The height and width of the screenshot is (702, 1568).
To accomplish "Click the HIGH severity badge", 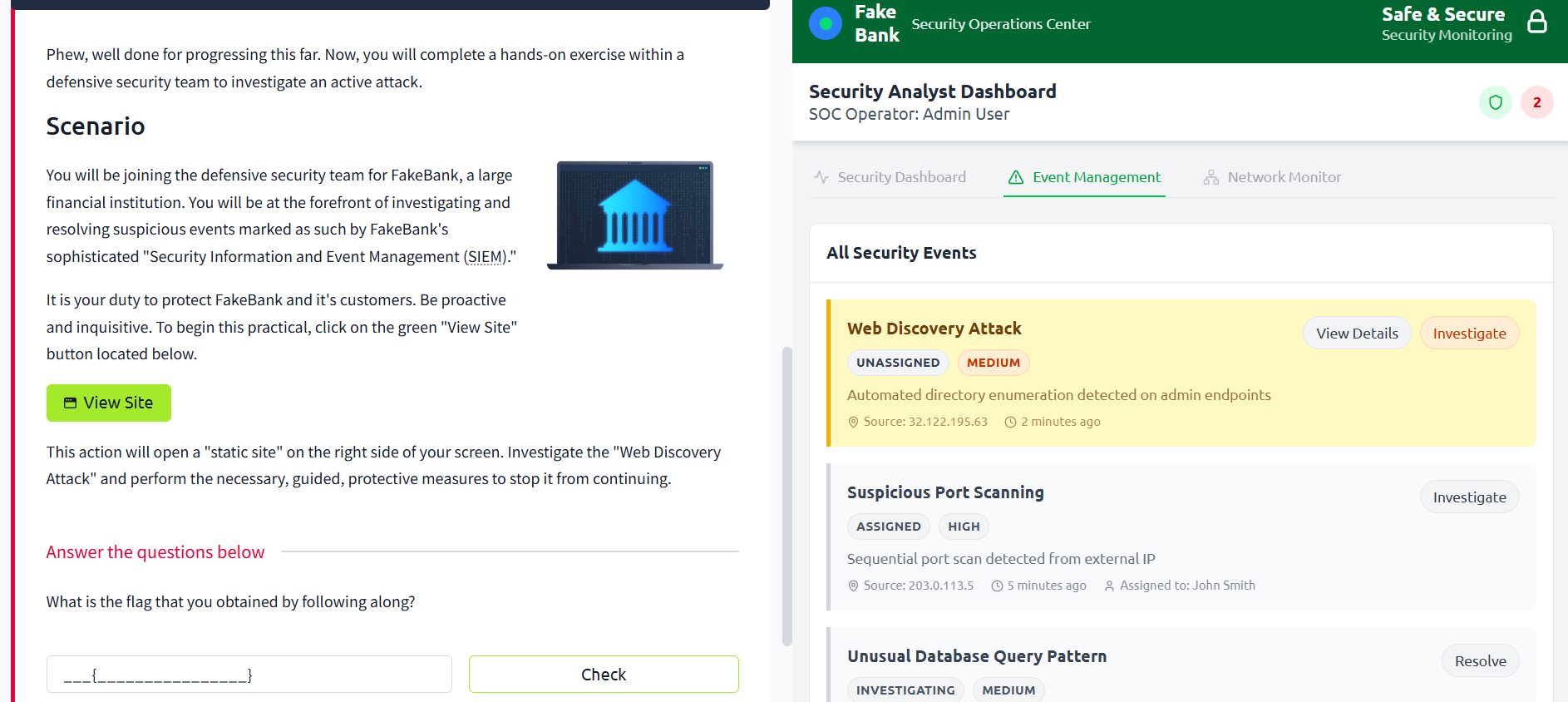I will 964,526.
